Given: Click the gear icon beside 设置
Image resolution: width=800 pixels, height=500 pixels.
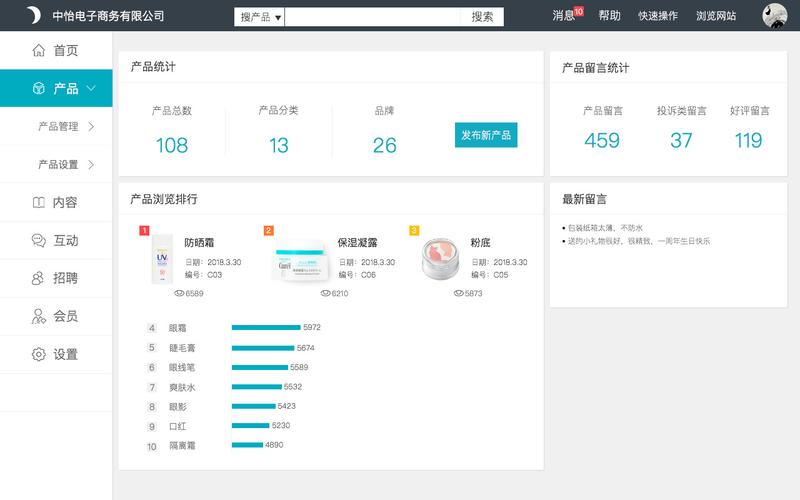Looking at the screenshot, I should pos(39,354).
